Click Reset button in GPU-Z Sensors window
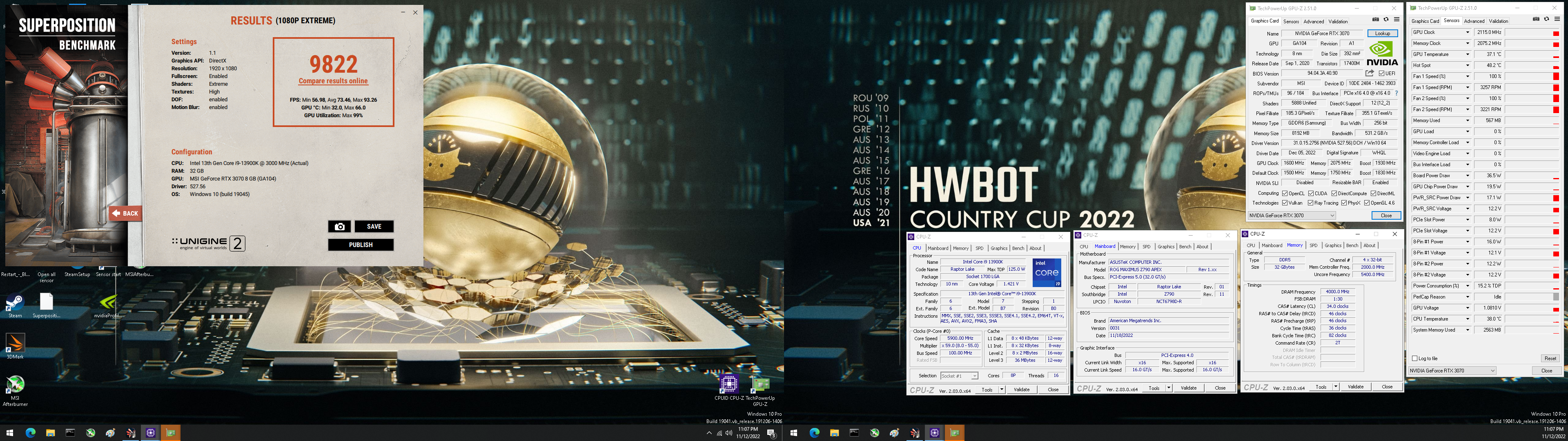Screen dimensions: 1568x441 pyautogui.click(x=1550, y=358)
